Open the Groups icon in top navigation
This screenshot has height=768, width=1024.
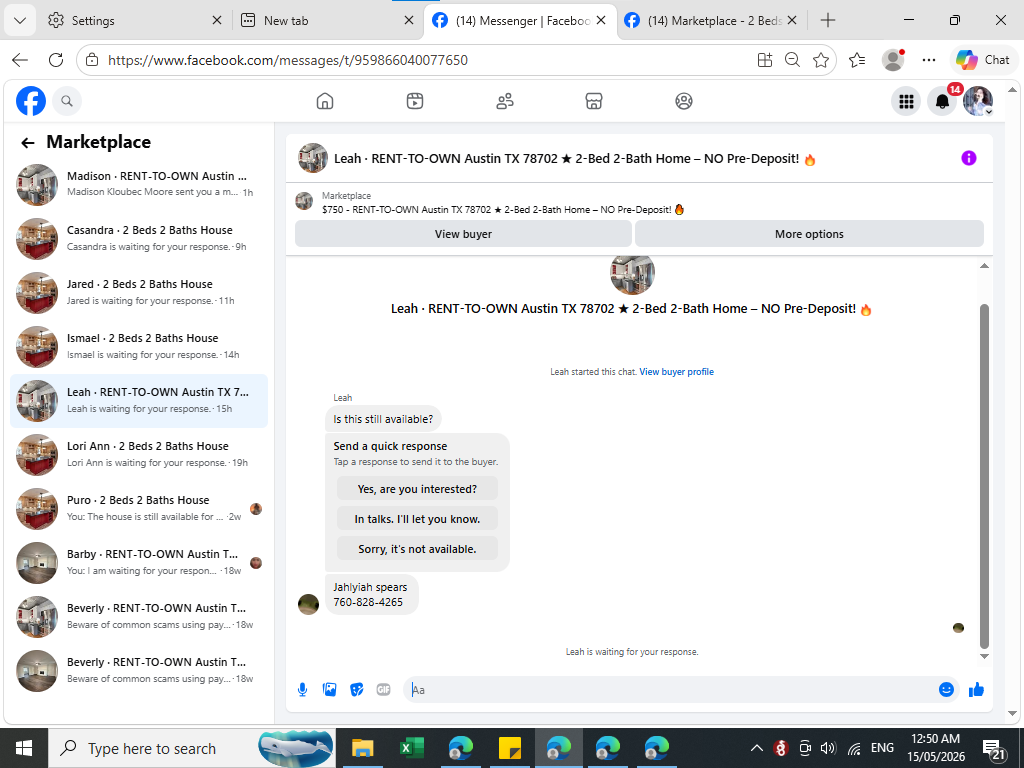684,101
